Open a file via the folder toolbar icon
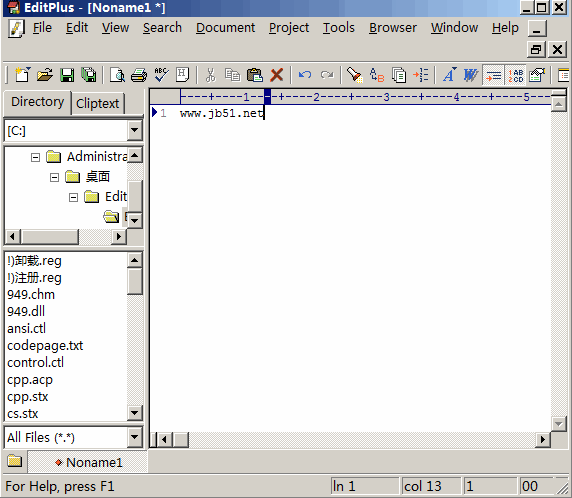 click(45, 75)
